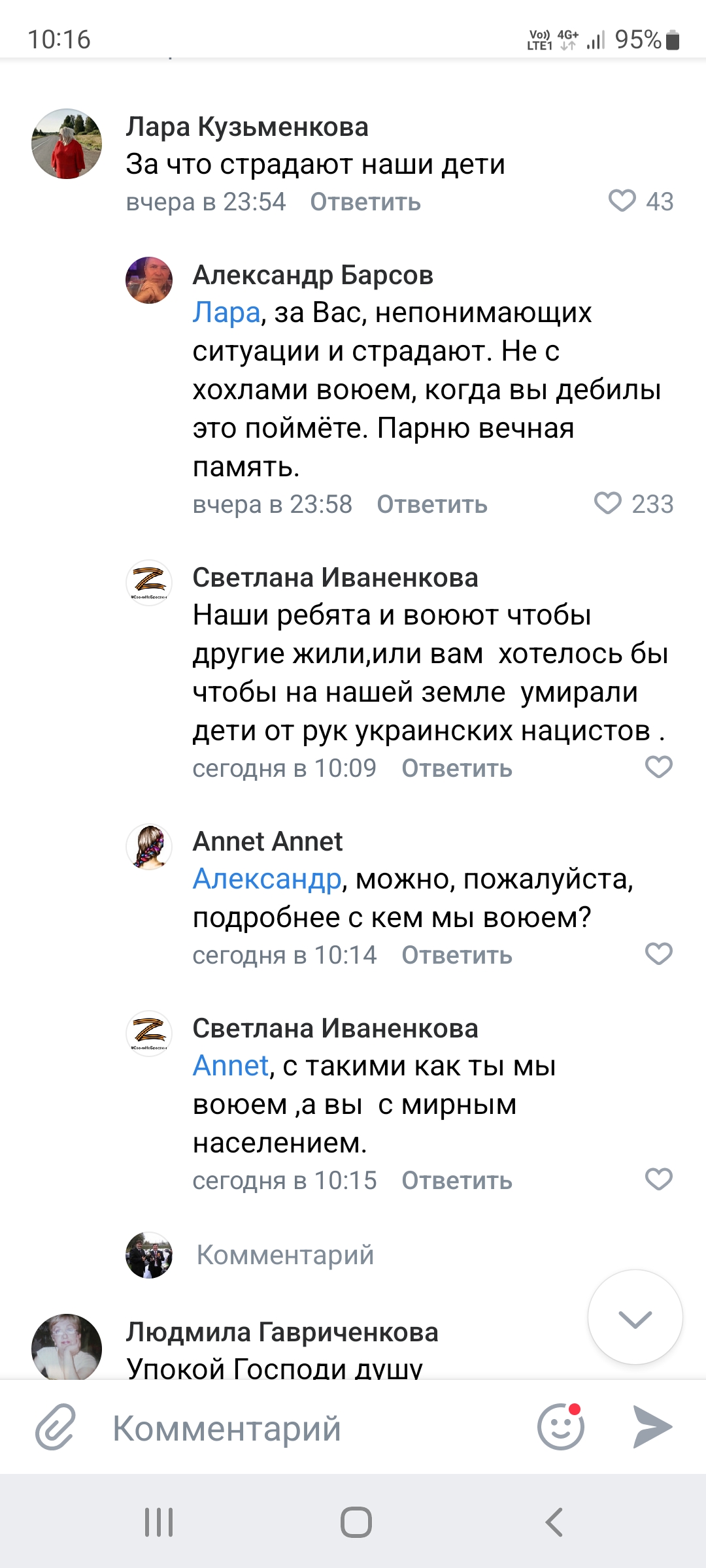Reply to Александр Барсов's comment
This screenshot has width=706, height=1568.
click(431, 505)
